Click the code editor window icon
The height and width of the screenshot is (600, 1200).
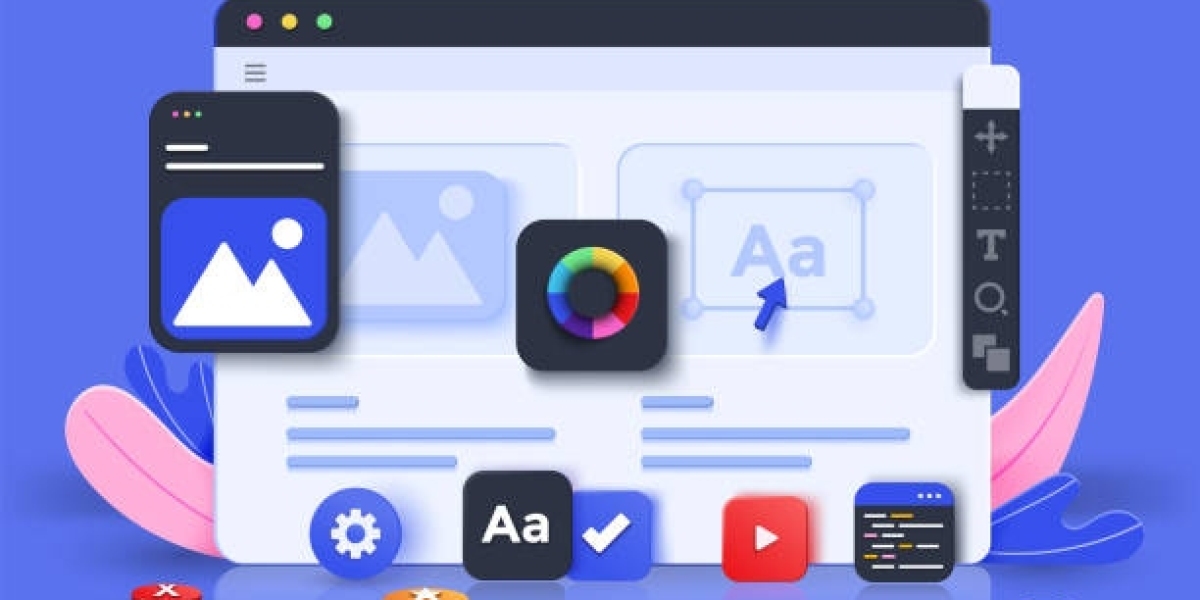[x=904, y=532]
